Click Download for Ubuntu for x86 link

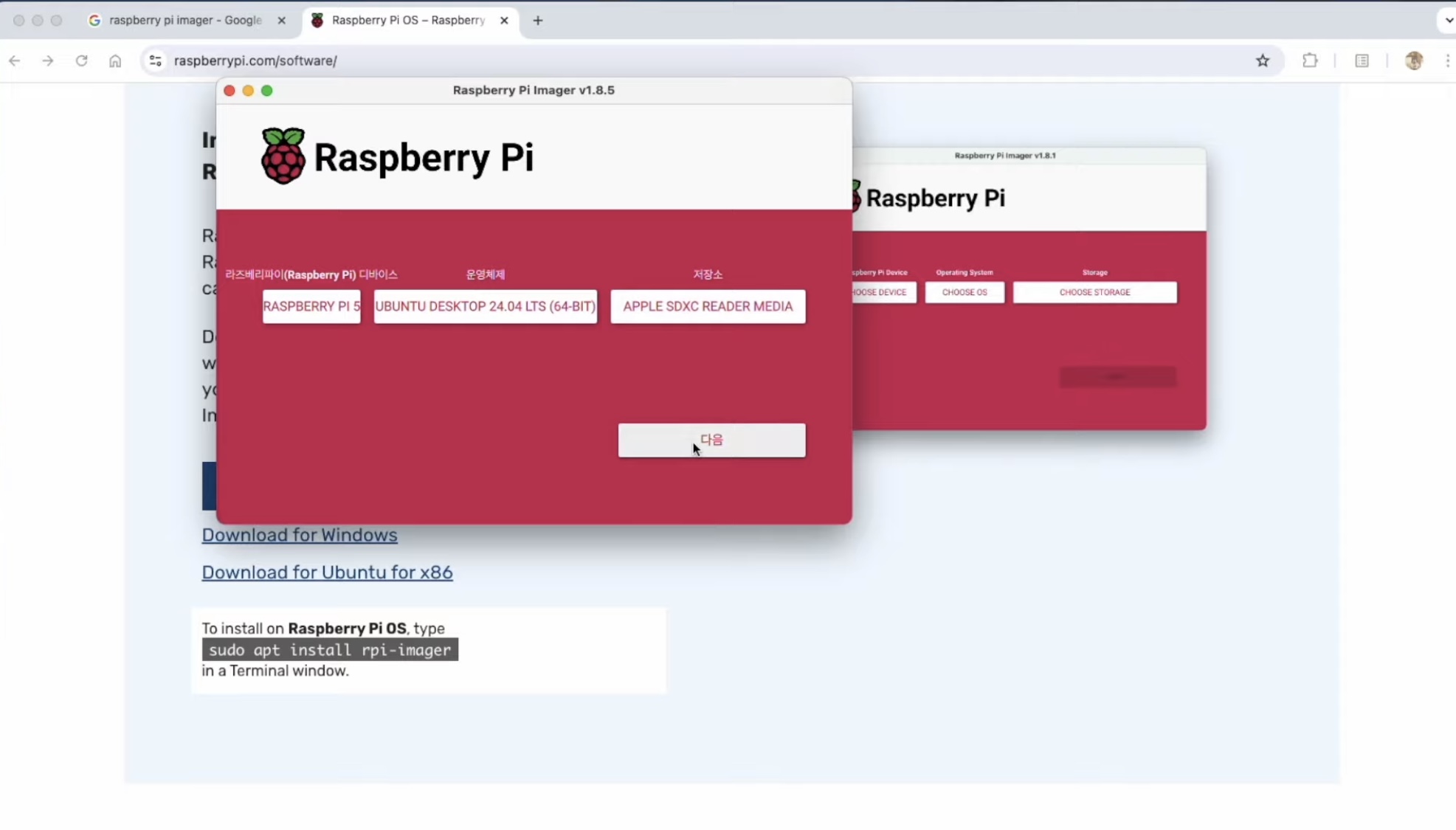(x=327, y=573)
